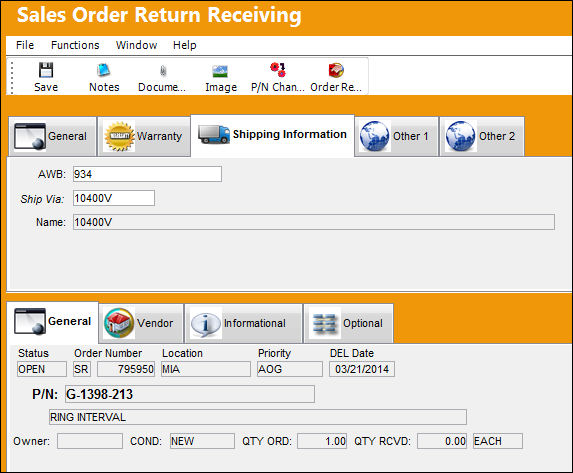Select the lower General tab
This screenshot has height=473, width=573.
click(53, 322)
